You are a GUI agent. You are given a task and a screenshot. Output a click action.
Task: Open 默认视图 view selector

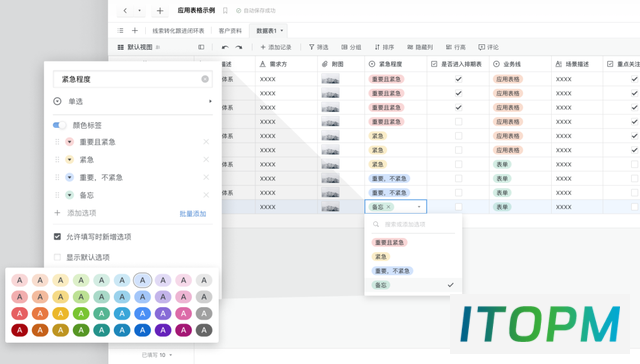[x=139, y=47]
